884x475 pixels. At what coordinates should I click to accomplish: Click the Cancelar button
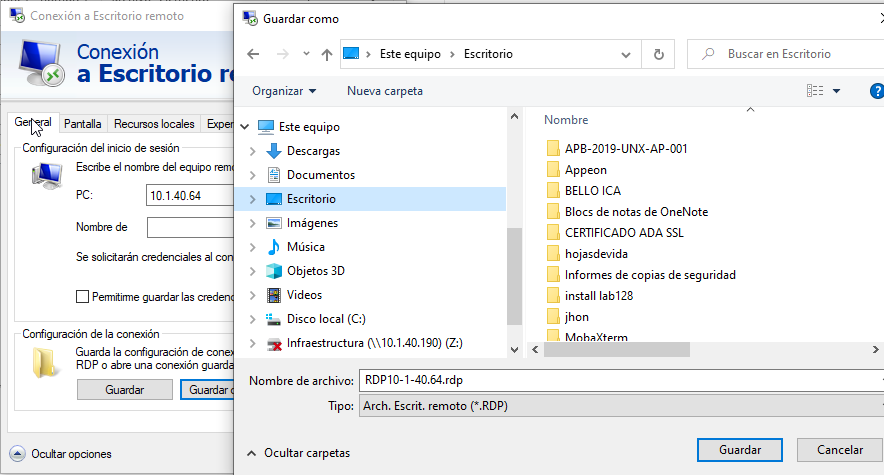pyautogui.click(x=839, y=450)
